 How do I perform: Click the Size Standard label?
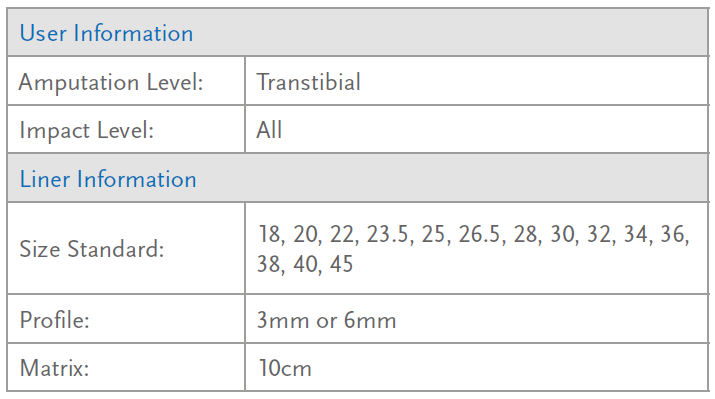92,249
